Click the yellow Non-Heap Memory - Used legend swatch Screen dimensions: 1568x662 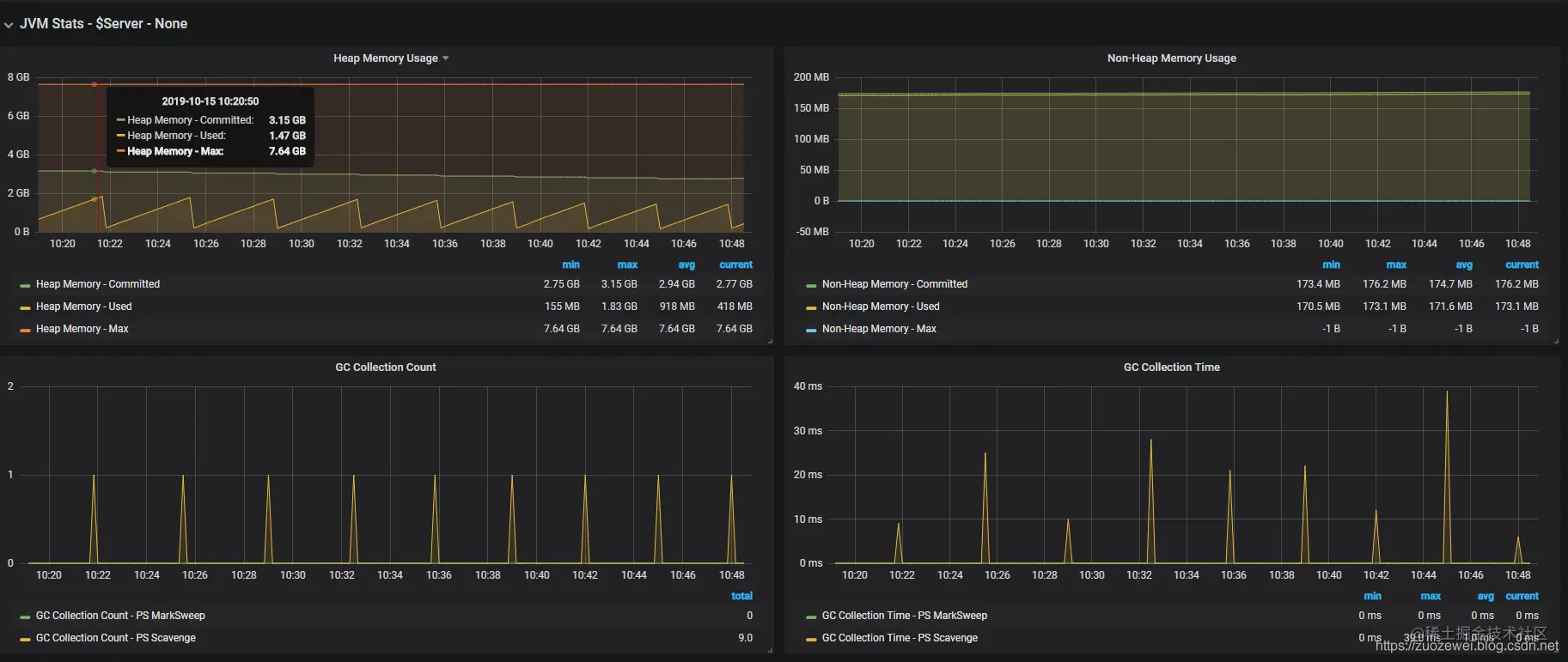(x=811, y=307)
